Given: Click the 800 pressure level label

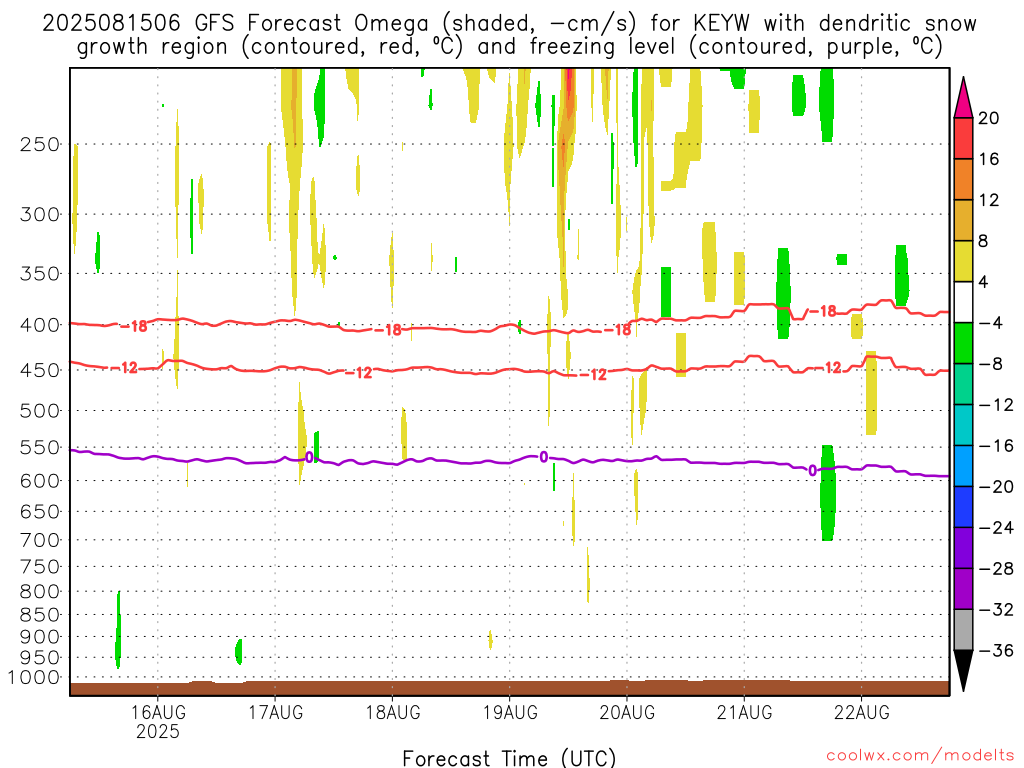Looking at the screenshot, I should click(x=40, y=591).
